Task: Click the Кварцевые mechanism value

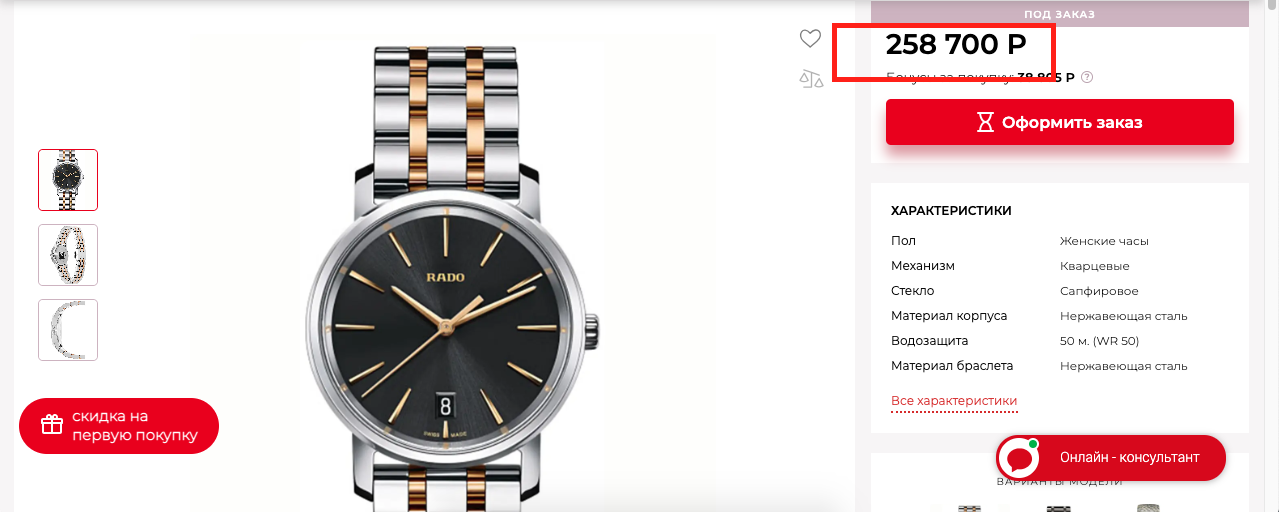Action: coord(1094,266)
